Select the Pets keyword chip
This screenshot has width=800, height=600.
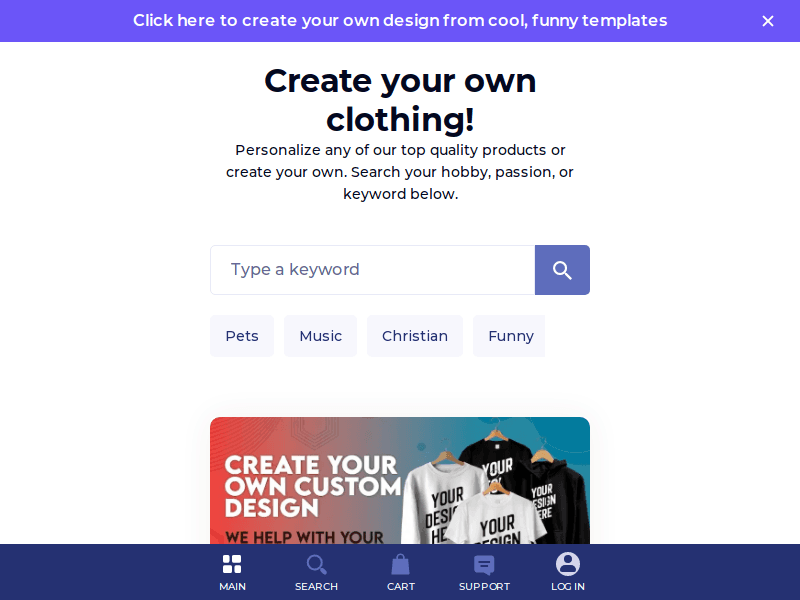242,336
